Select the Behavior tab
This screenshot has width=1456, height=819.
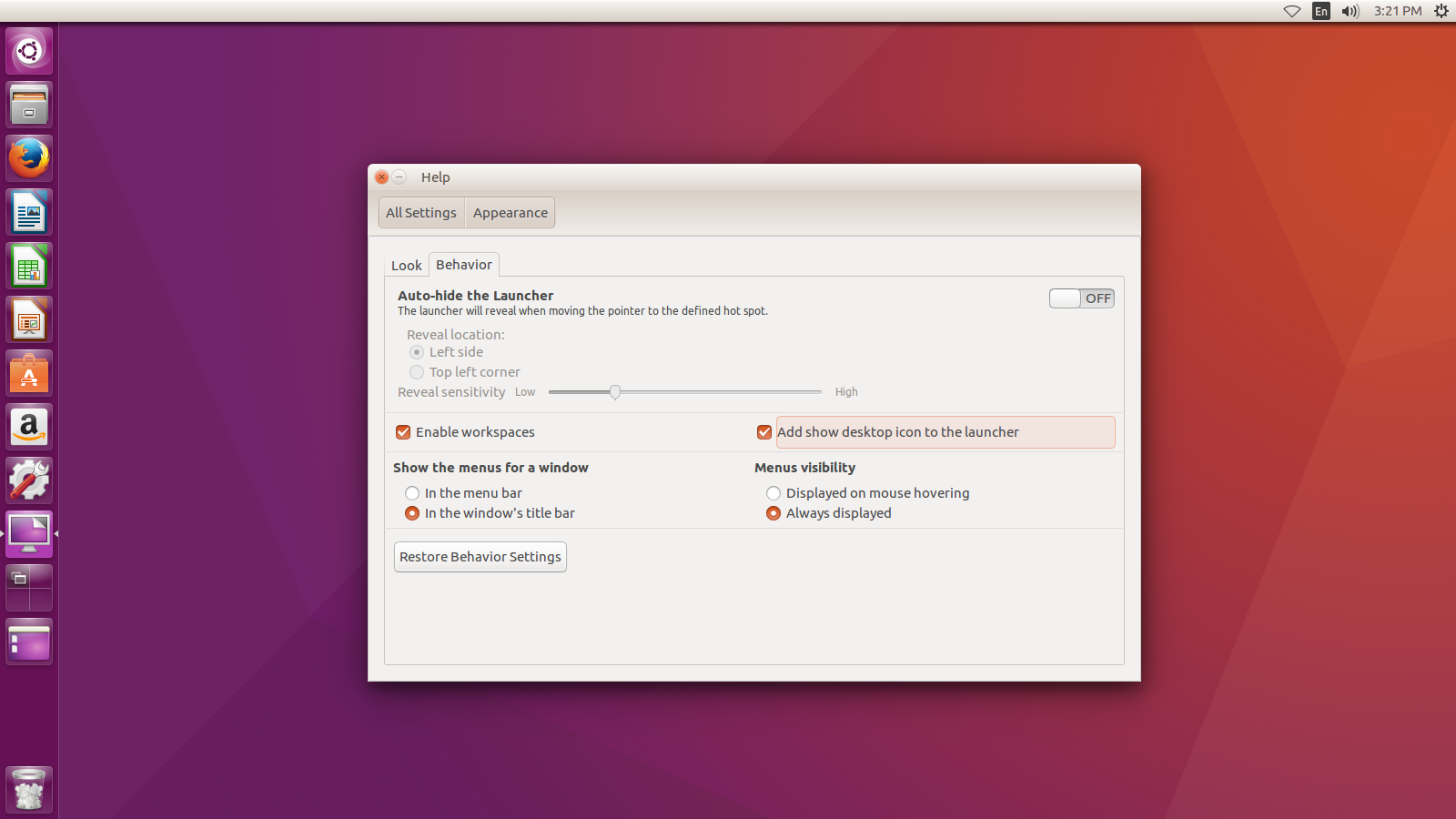point(464,265)
